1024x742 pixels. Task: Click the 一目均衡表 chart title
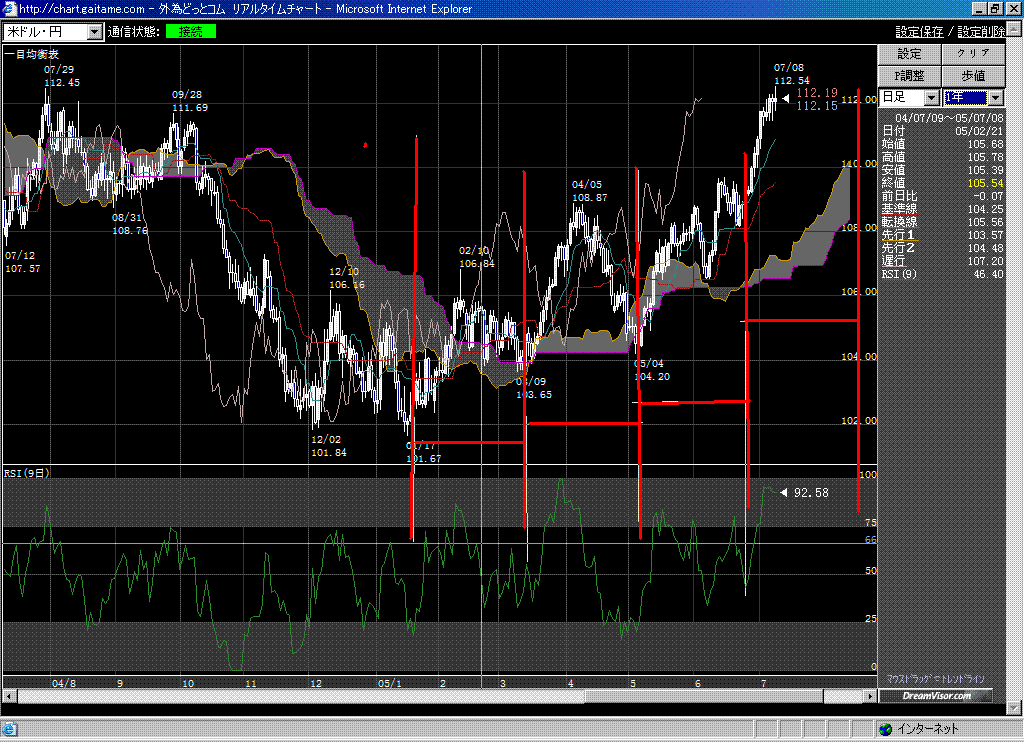click(32, 54)
